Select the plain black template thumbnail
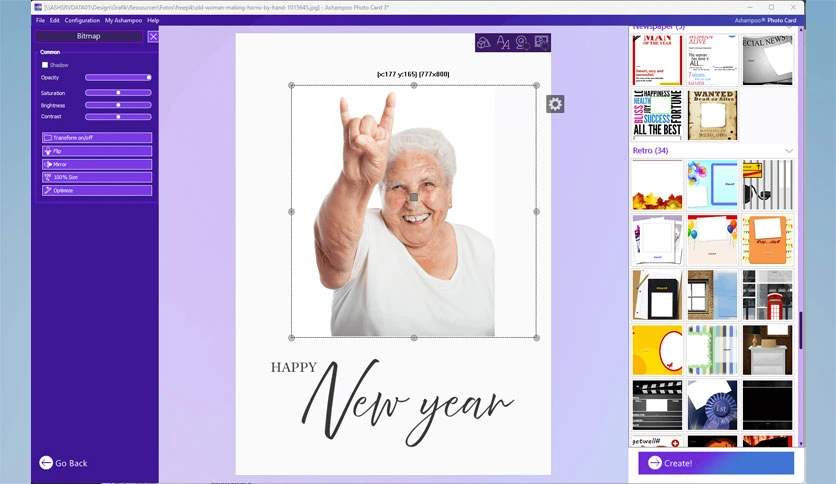The height and width of the screenshot is (484, 836). pyautogui.click(x=768, y=405)
